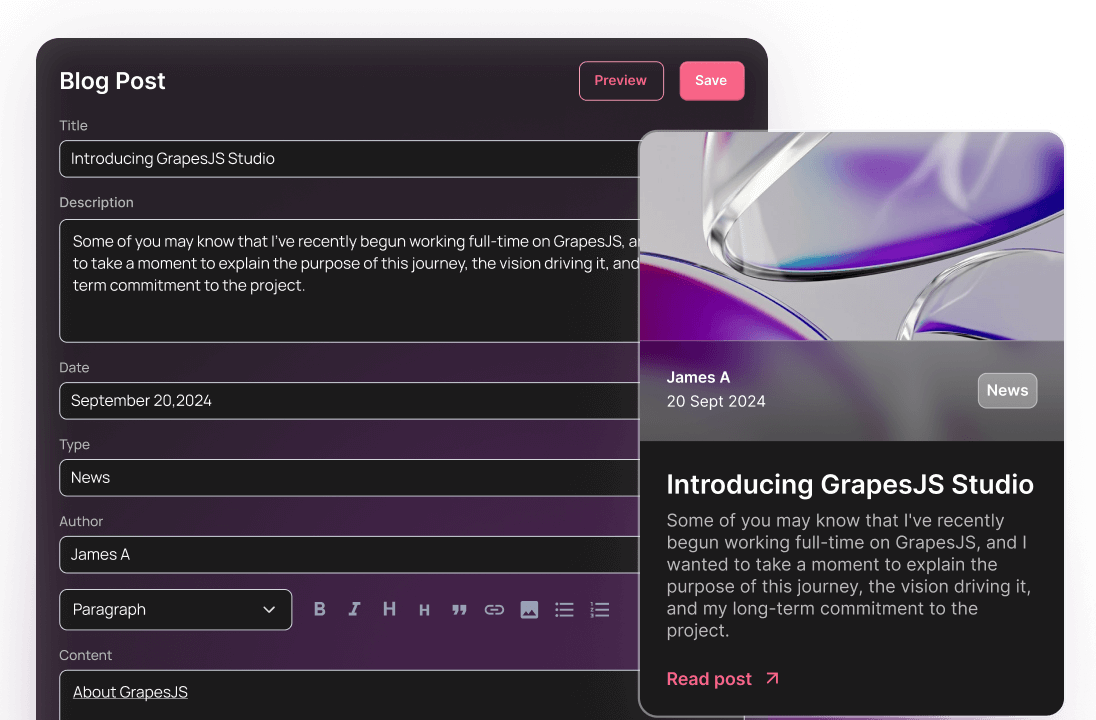Screen dimensions: 1096x720
Task: Click the Description field label
Action: tap(96, 202)
